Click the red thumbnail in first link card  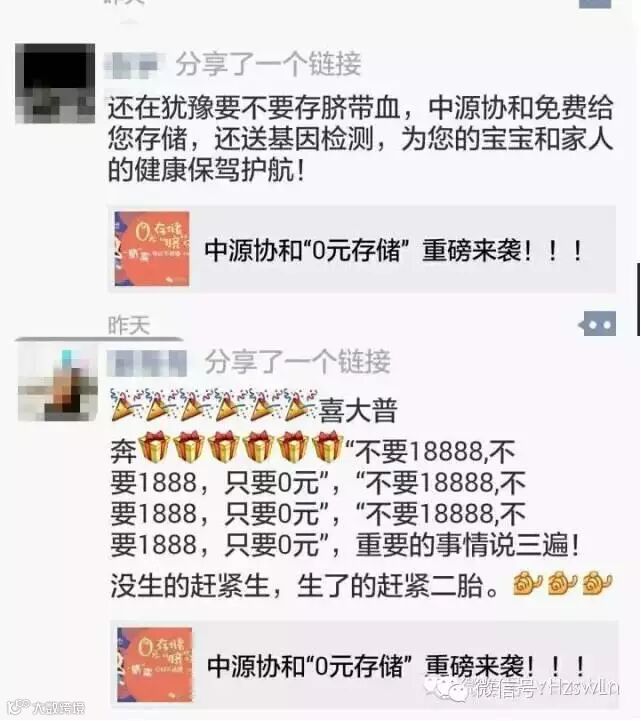[x=152, y=249]
